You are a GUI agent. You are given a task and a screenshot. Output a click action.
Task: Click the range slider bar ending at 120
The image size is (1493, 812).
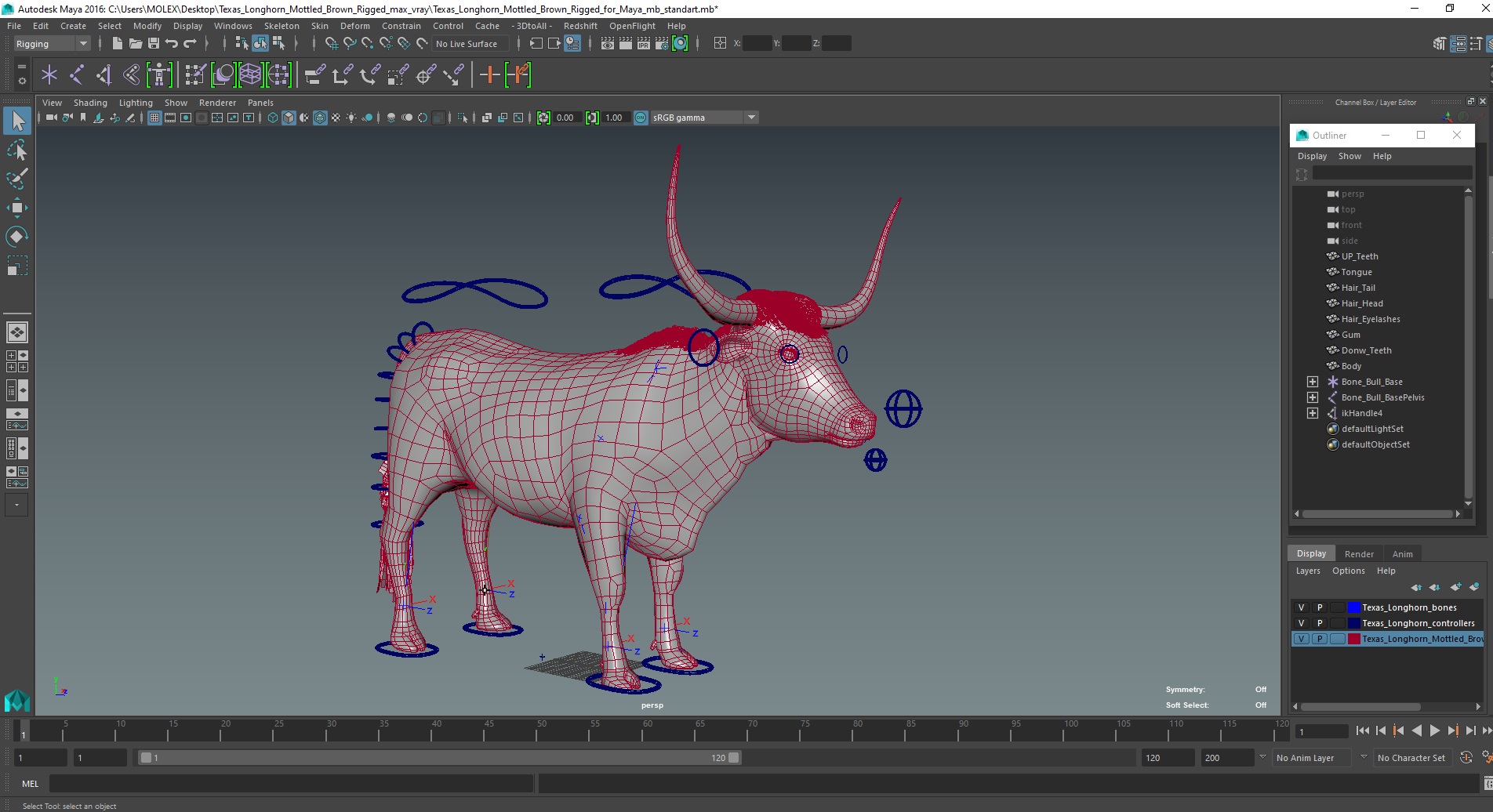(439, 758)
